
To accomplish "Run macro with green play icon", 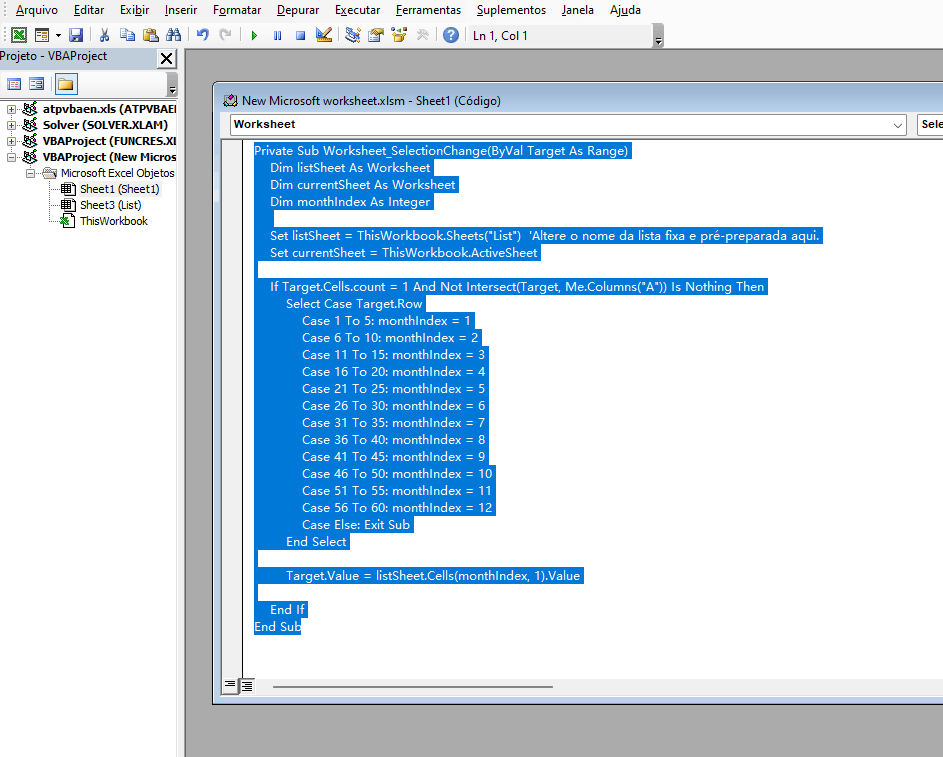I will tap(254, 35).
